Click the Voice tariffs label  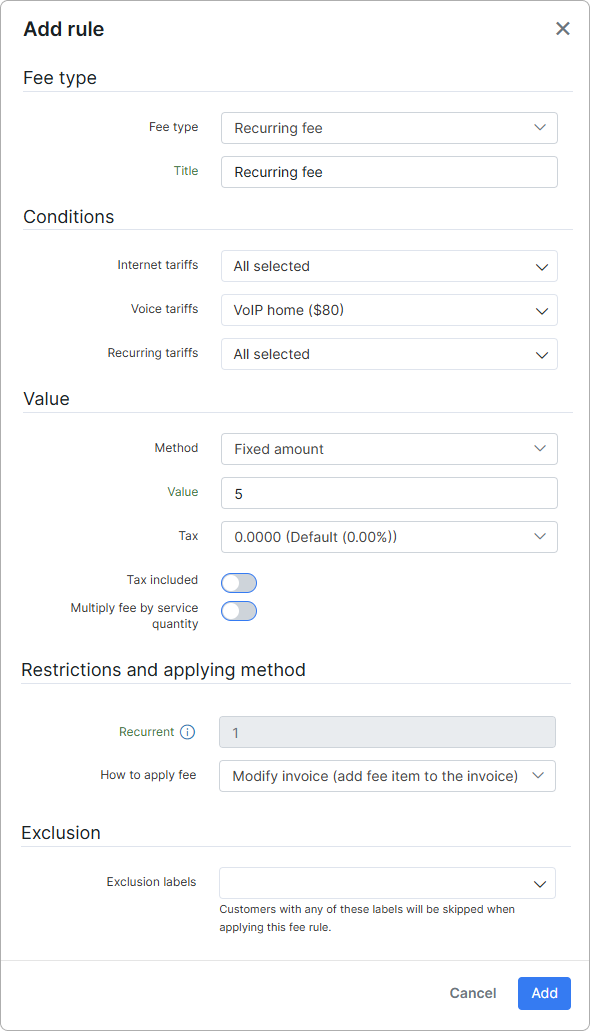pyautogui.click(x=164, y=308)
